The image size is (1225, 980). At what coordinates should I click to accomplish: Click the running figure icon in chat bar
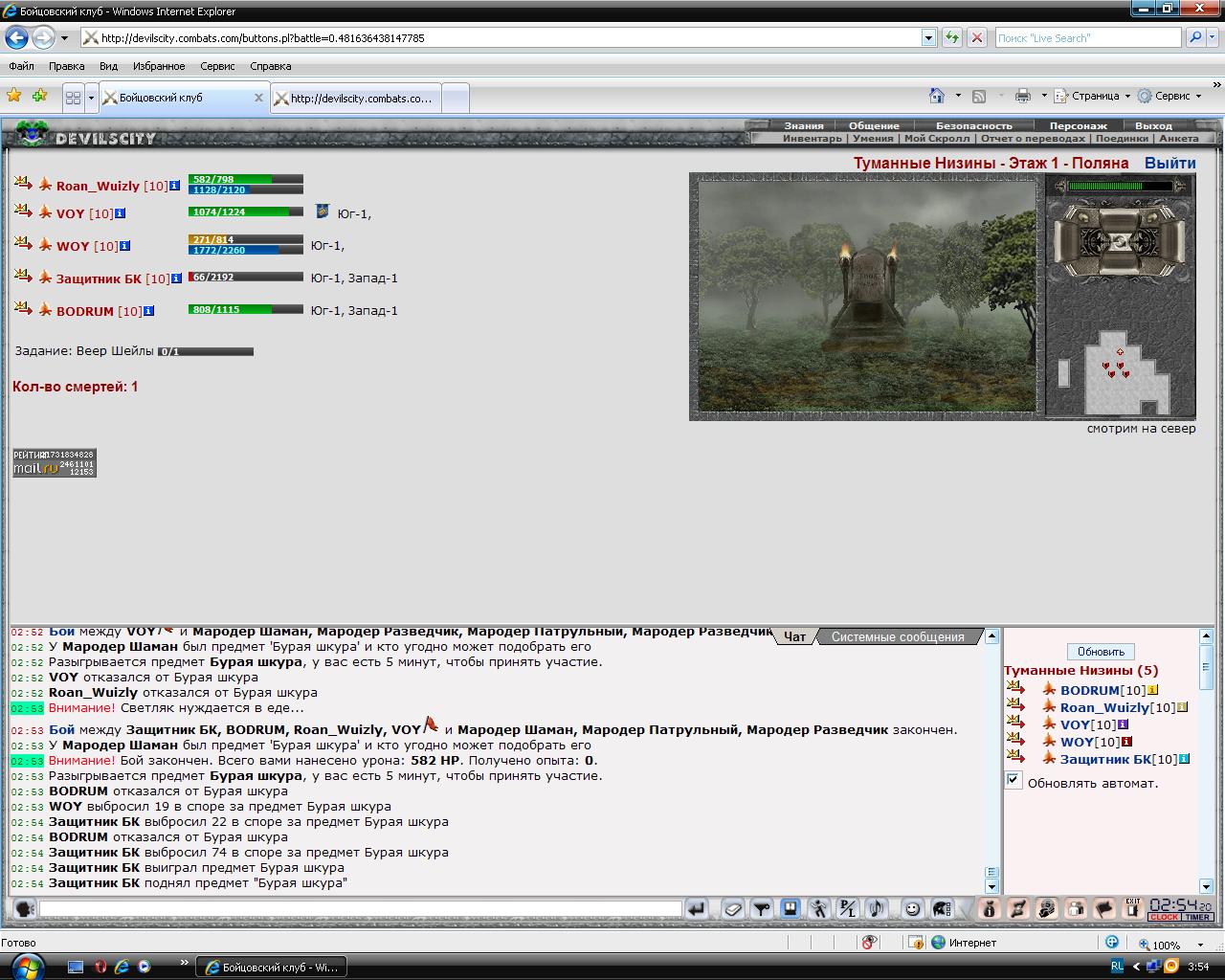point(819,909)
